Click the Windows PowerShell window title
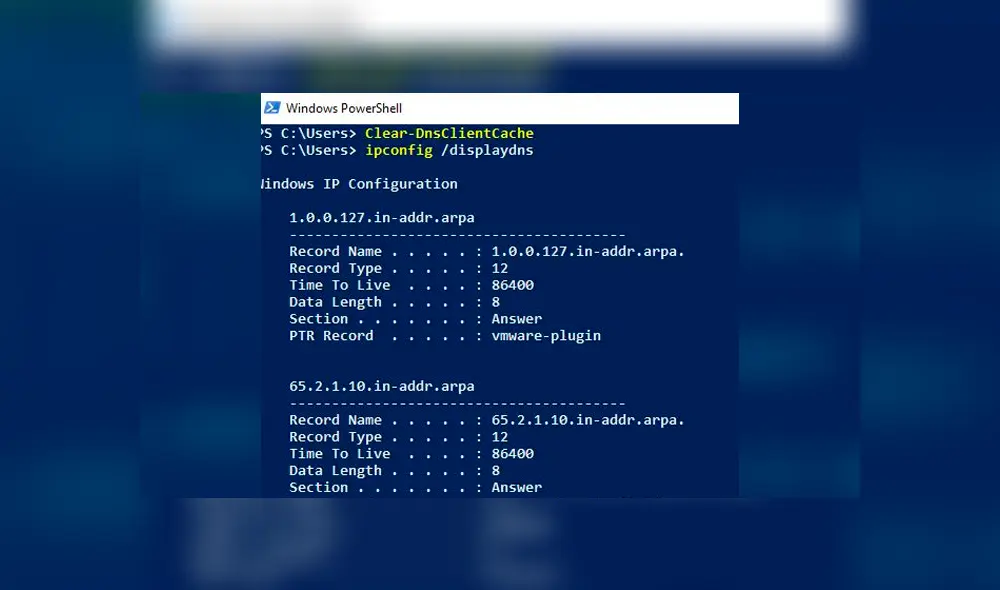This screenshot has width=1000, height=590. coord(344,108)
